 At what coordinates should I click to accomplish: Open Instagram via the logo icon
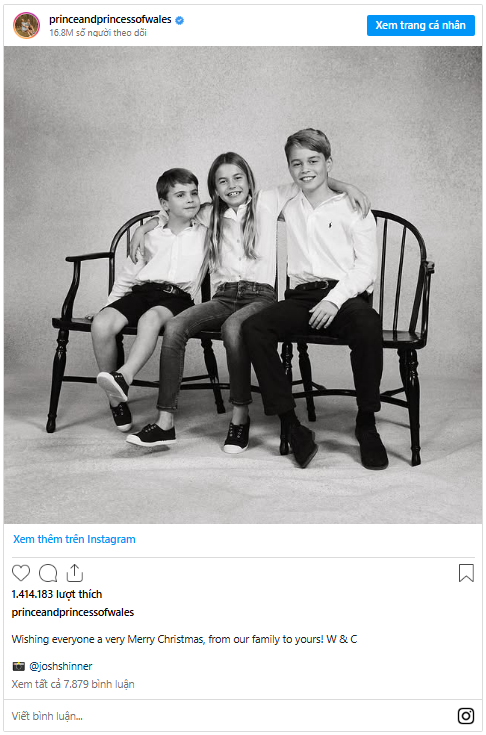(x=465, y=716)
